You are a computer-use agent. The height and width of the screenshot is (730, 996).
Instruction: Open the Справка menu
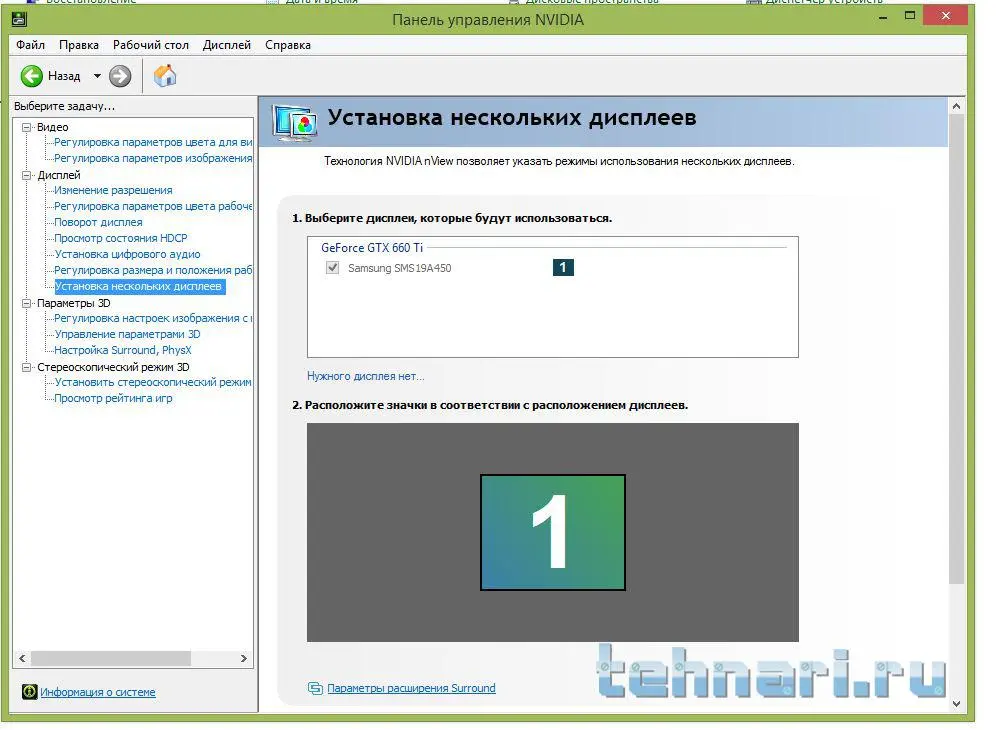[x=288, y=45]
